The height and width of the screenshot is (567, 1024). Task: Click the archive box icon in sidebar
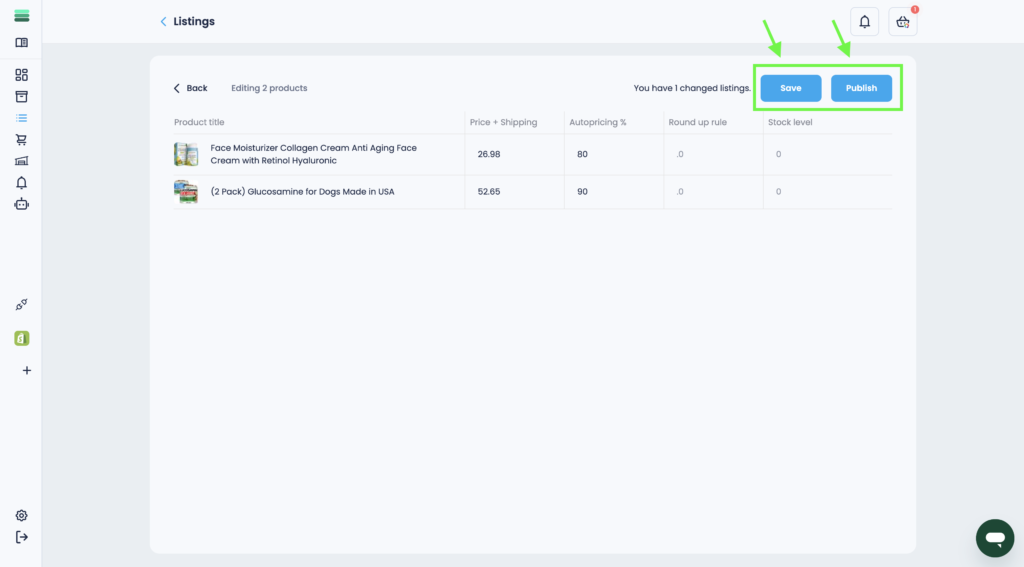[22, 97]
